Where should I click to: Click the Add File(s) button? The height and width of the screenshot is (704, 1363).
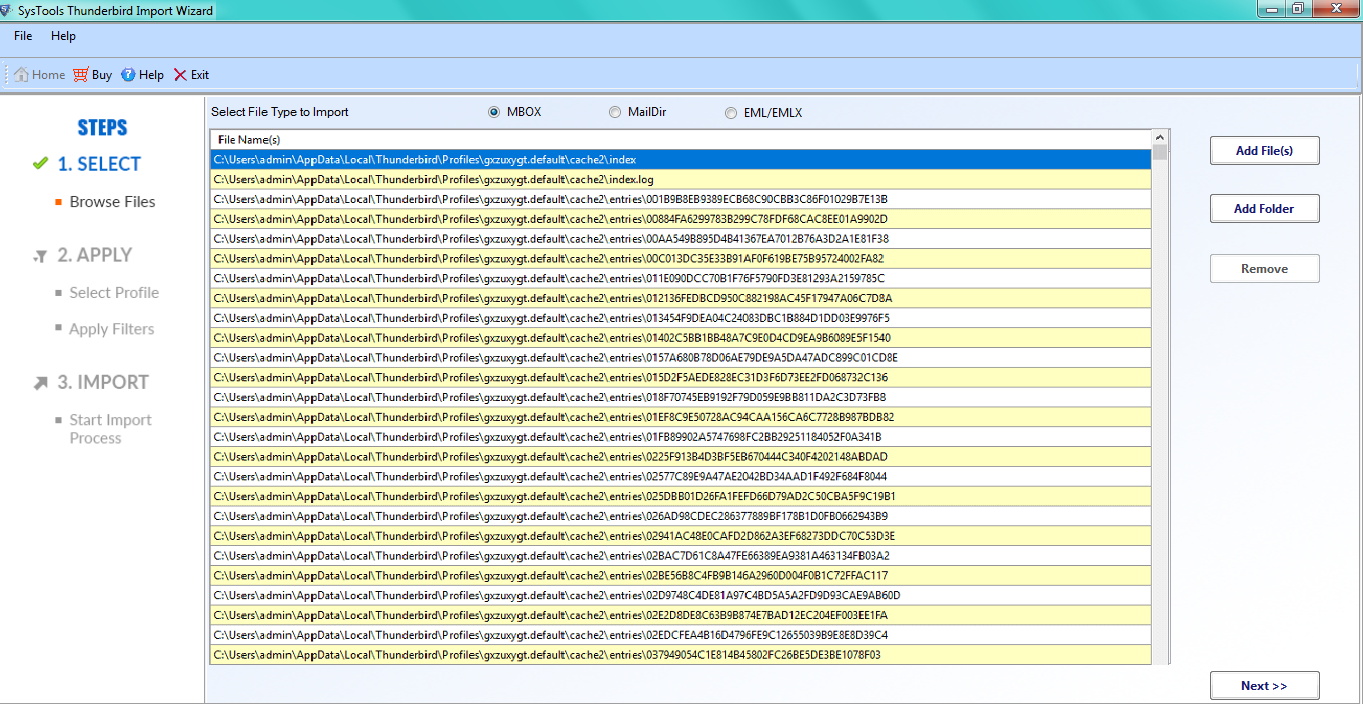point(1264,150)
